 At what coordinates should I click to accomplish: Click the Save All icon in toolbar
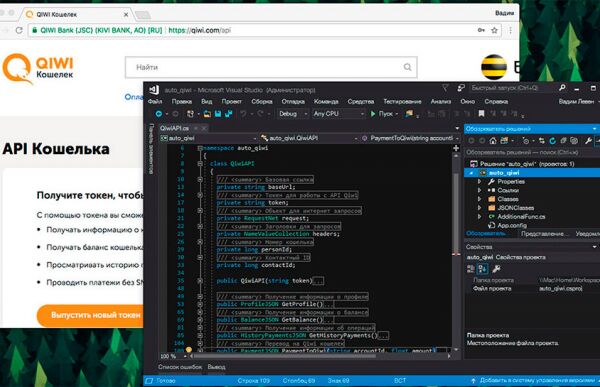click(x=228, y=114)
